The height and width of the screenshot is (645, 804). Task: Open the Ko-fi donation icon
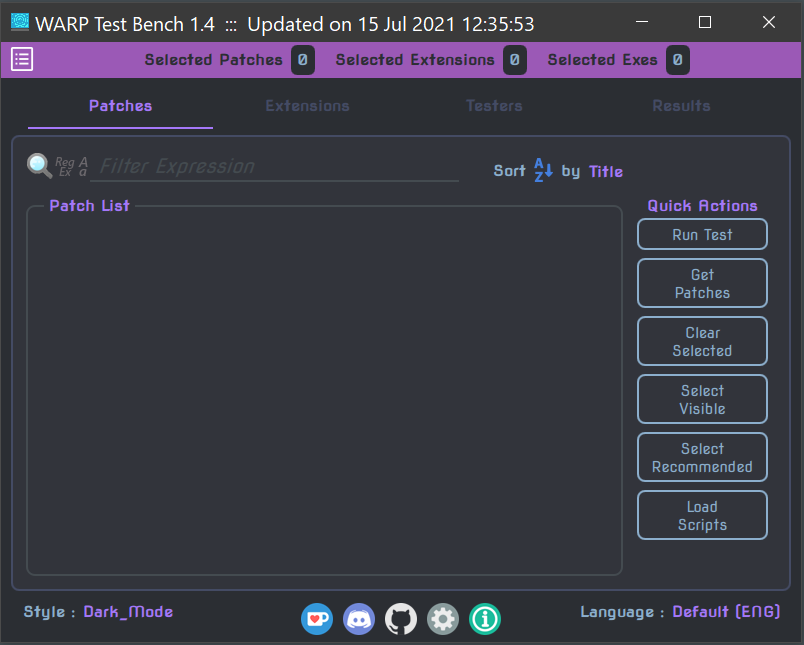(317, 619)
